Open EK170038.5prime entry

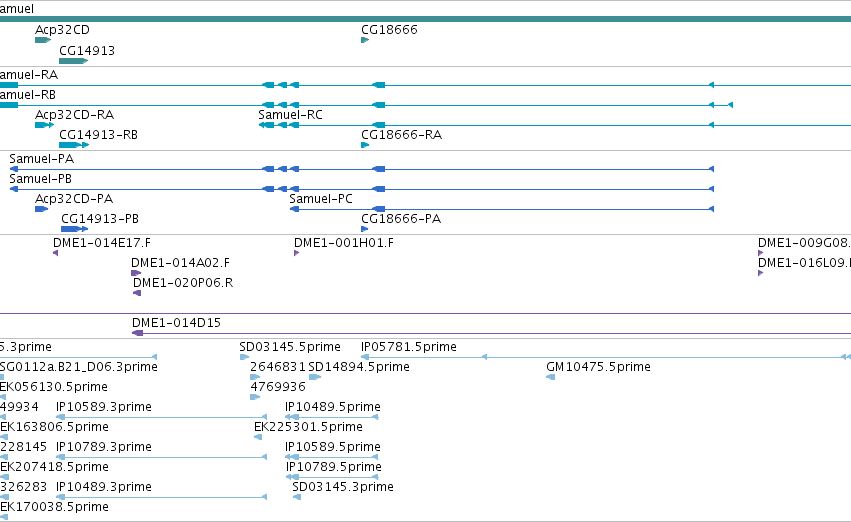(54, 508)
